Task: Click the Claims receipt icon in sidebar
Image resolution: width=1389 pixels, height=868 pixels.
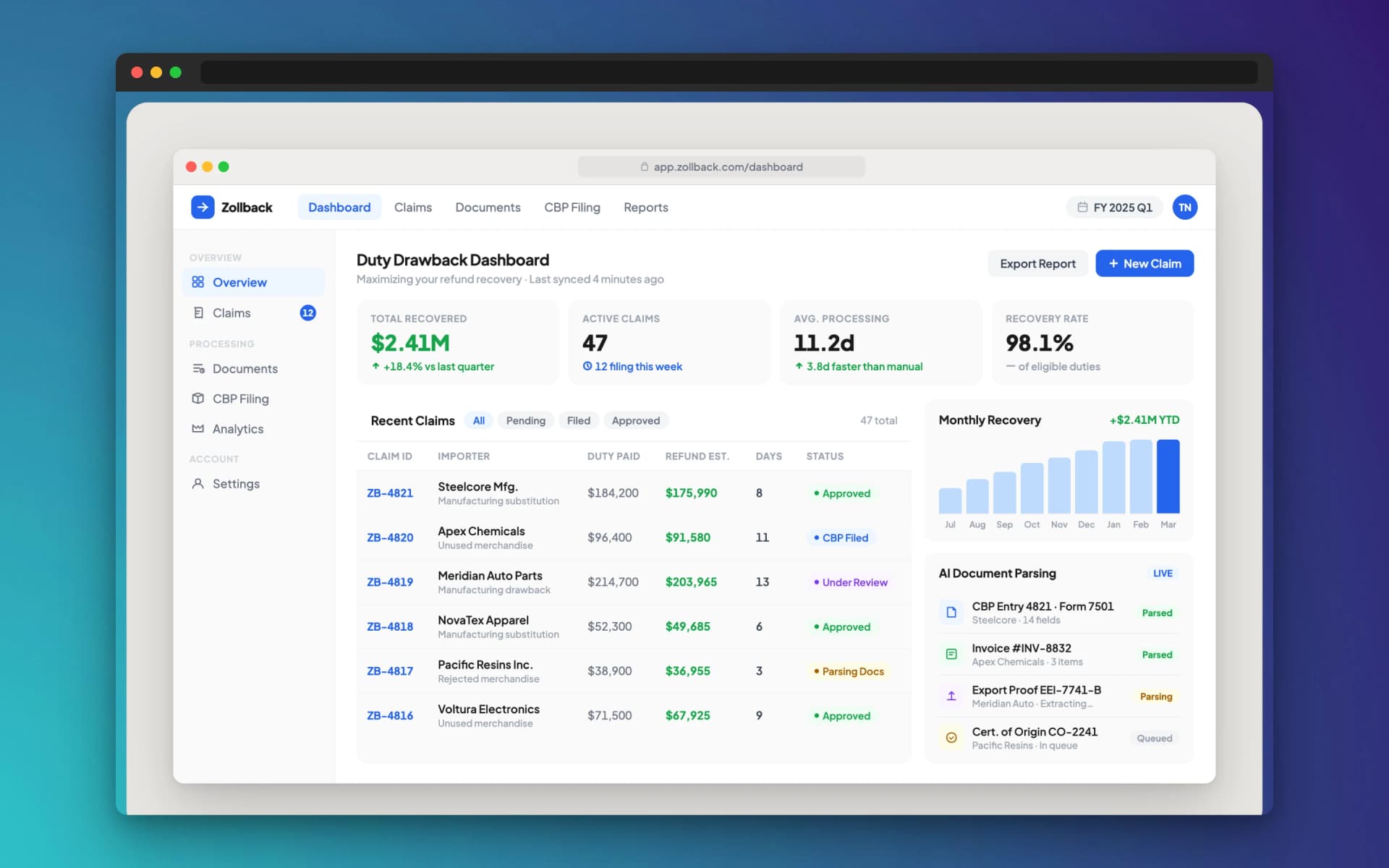Action: tap(198, 312)
